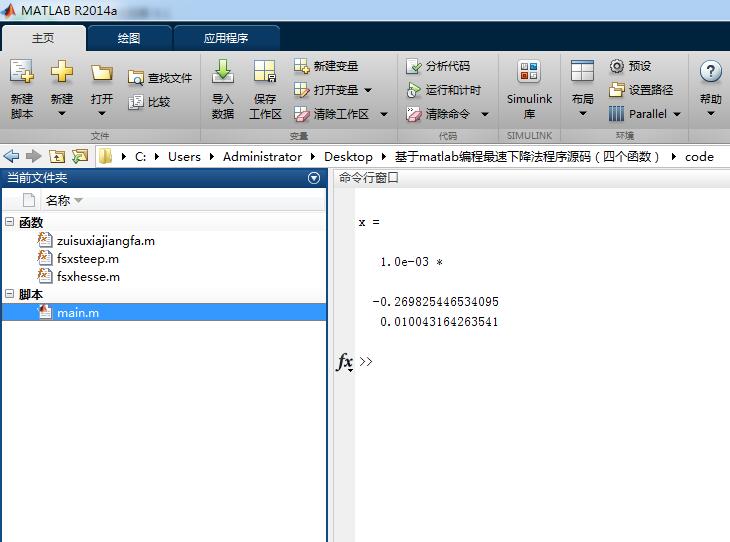Click the code path segment
Screen dimensions: 730x542
699,156
